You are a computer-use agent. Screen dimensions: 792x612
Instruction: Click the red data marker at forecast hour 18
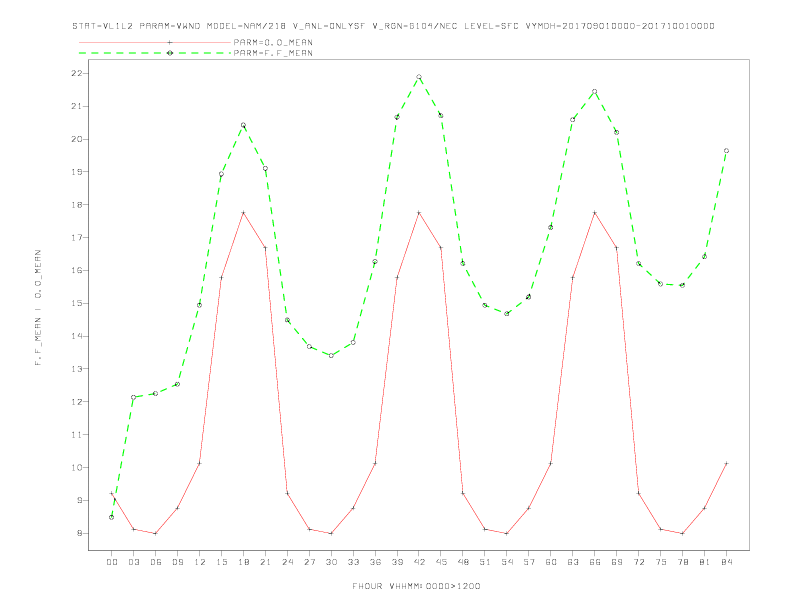243,213
